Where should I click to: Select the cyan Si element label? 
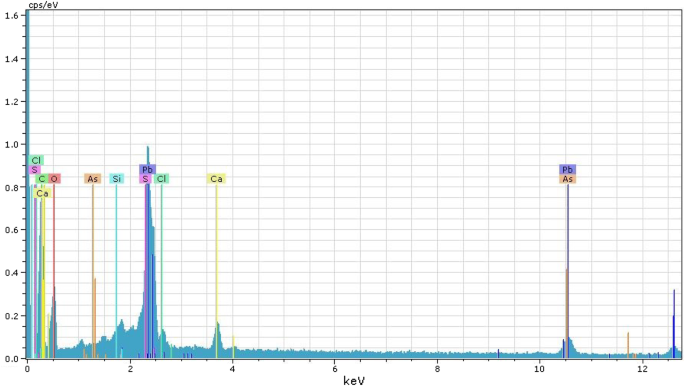[x=117, y=179]
